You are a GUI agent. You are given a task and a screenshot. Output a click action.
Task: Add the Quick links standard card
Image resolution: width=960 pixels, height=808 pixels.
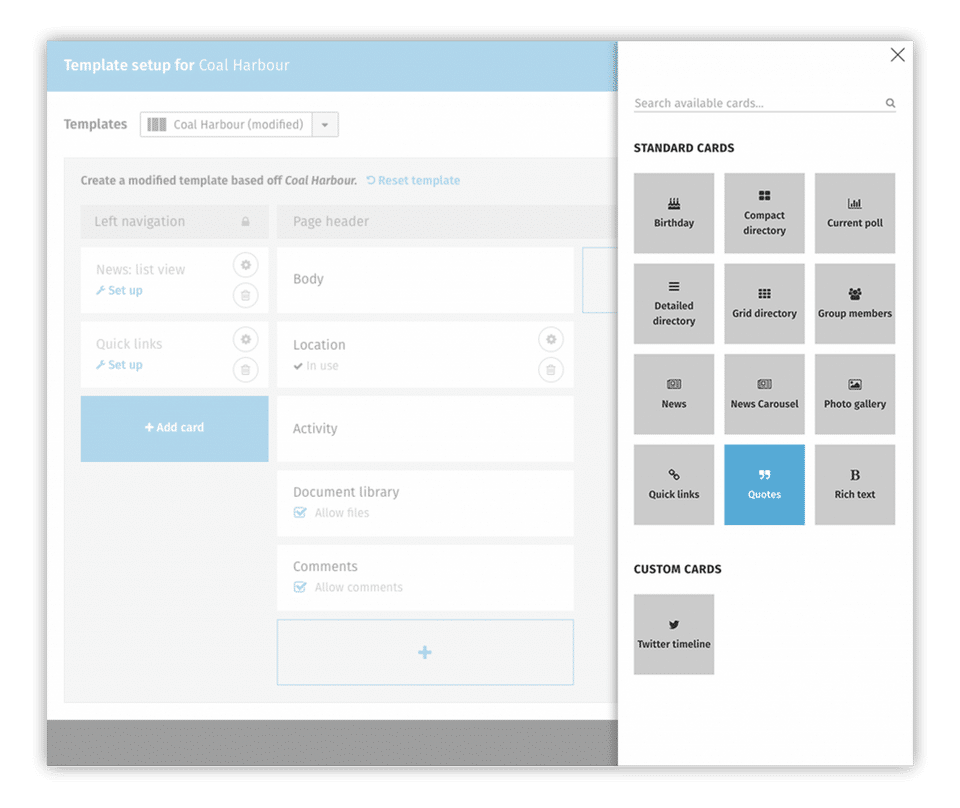(x=673, y=485)
